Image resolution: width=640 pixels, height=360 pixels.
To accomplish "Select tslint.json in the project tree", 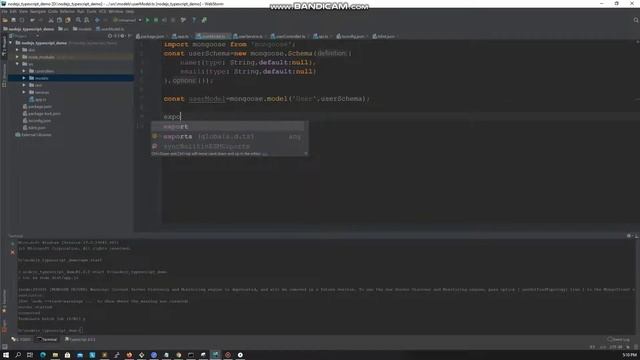I will coord(34,128).
